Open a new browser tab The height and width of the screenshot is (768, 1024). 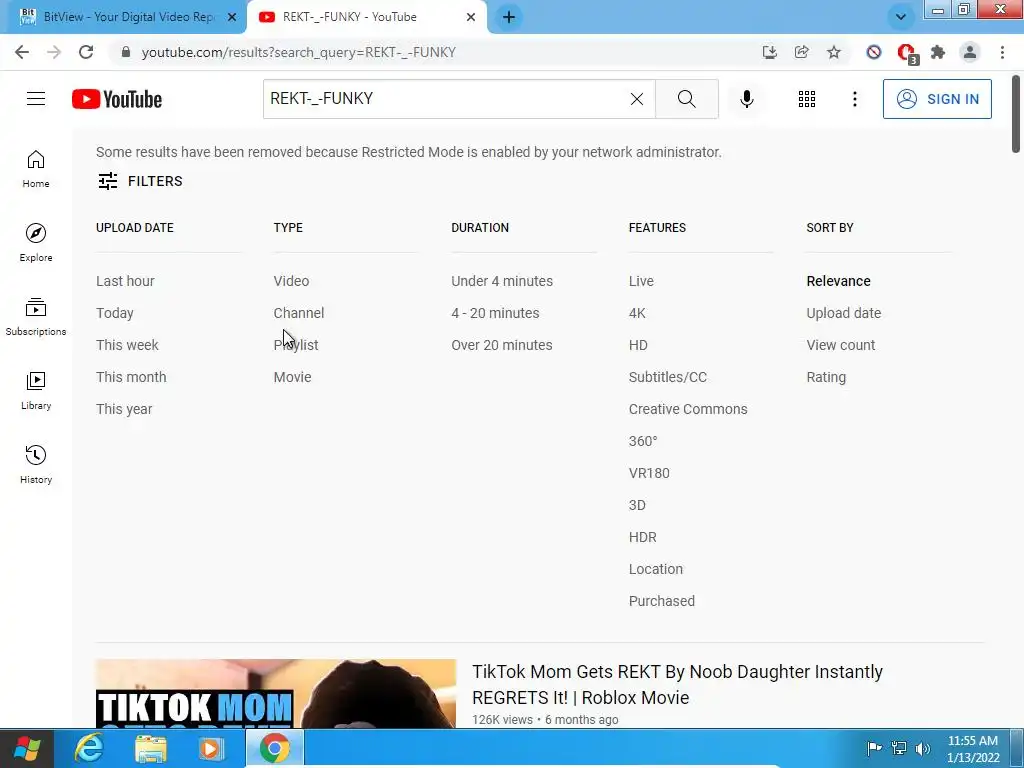point(509,17)
